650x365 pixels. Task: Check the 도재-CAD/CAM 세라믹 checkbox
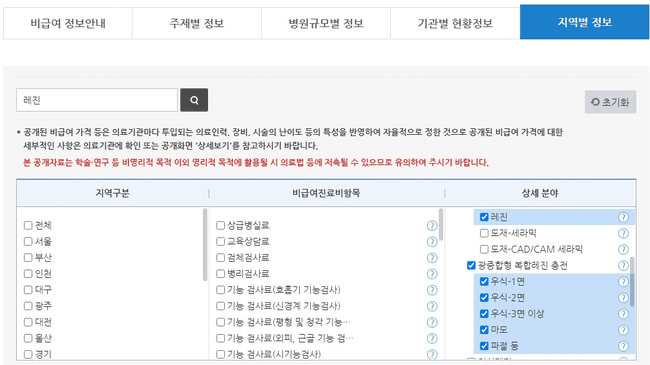(x=484, y=249)
